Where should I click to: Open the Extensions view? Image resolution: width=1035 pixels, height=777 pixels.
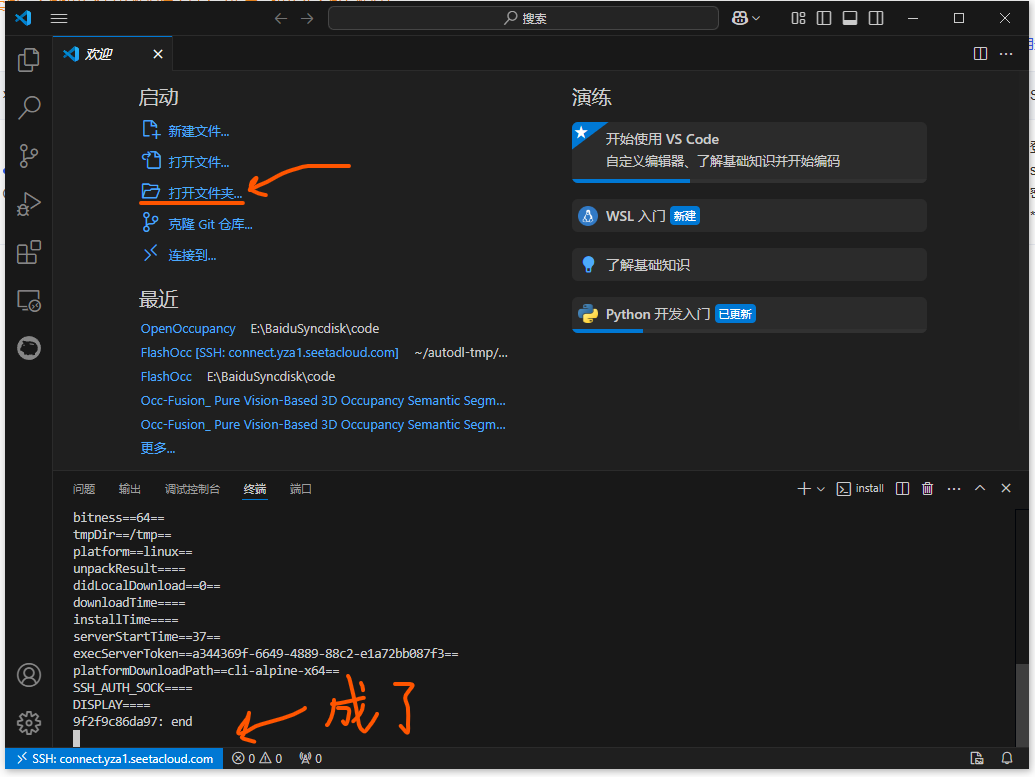coord(28,252)
